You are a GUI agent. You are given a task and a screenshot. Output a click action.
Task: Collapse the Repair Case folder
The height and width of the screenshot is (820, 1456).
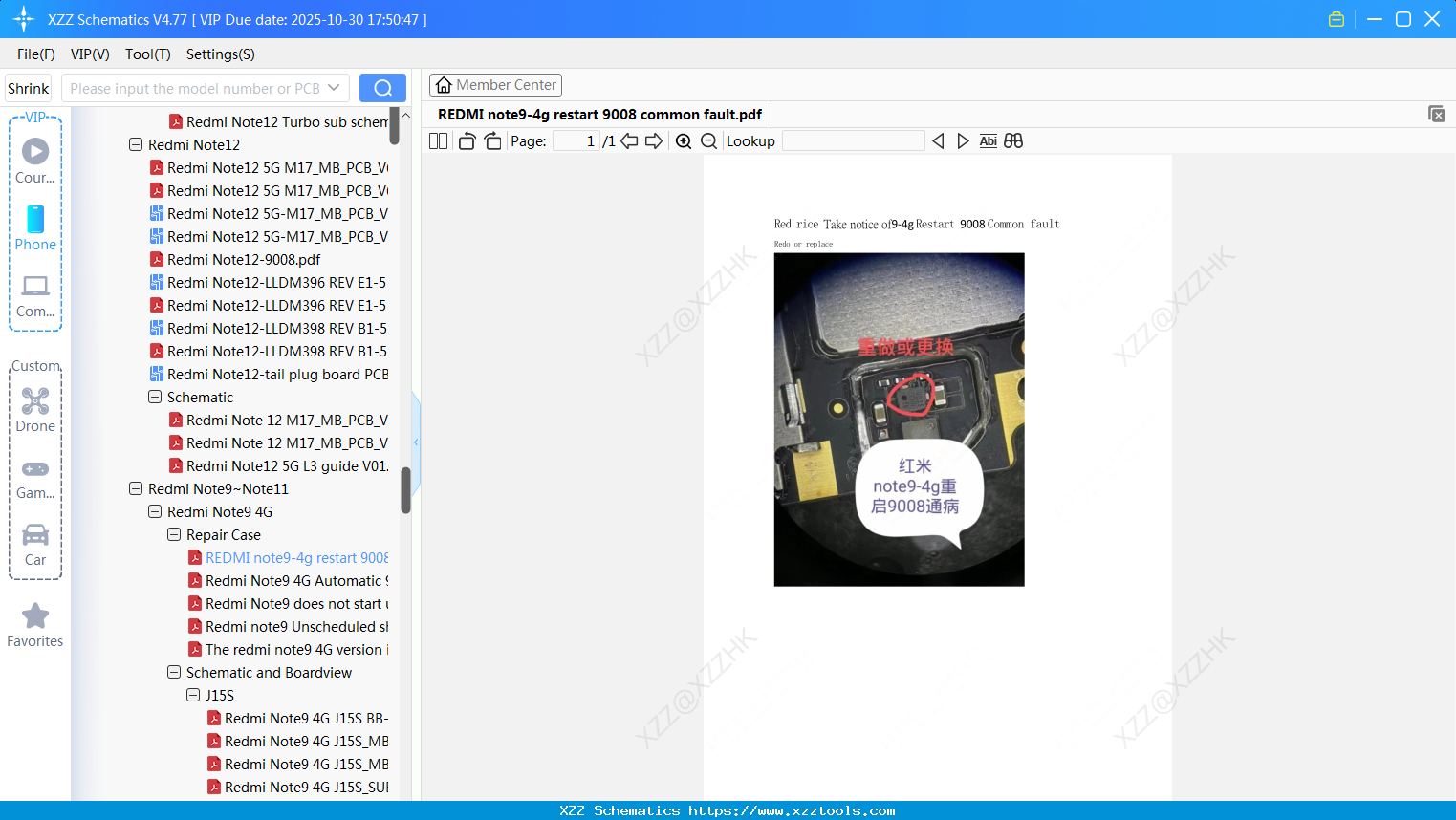coord(173,534)
